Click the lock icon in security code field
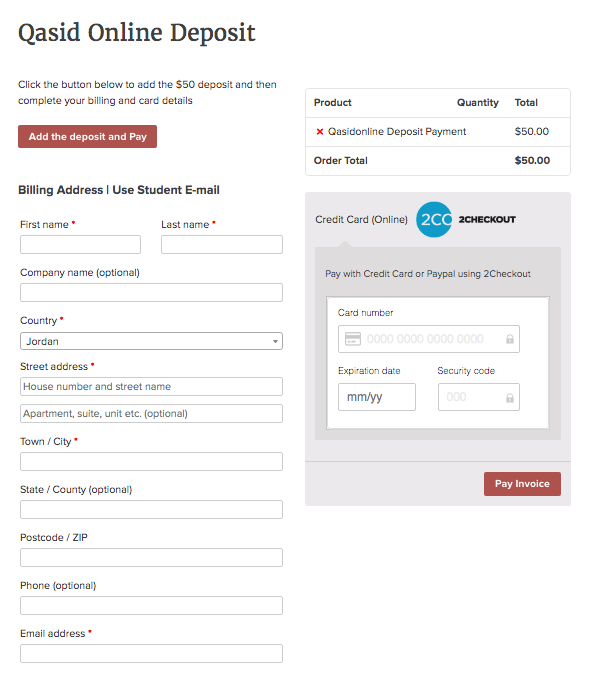 click(x=509, y=398)
